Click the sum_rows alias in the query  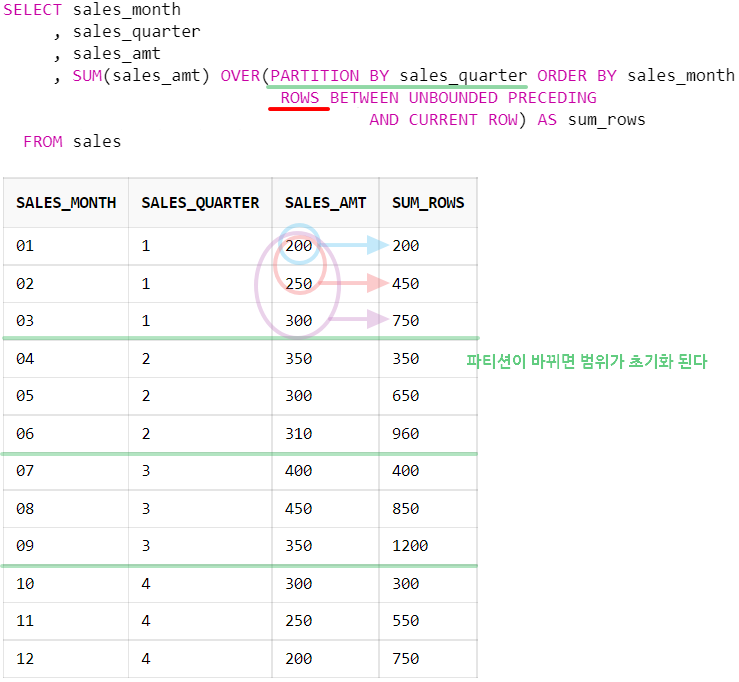[606, 120]
